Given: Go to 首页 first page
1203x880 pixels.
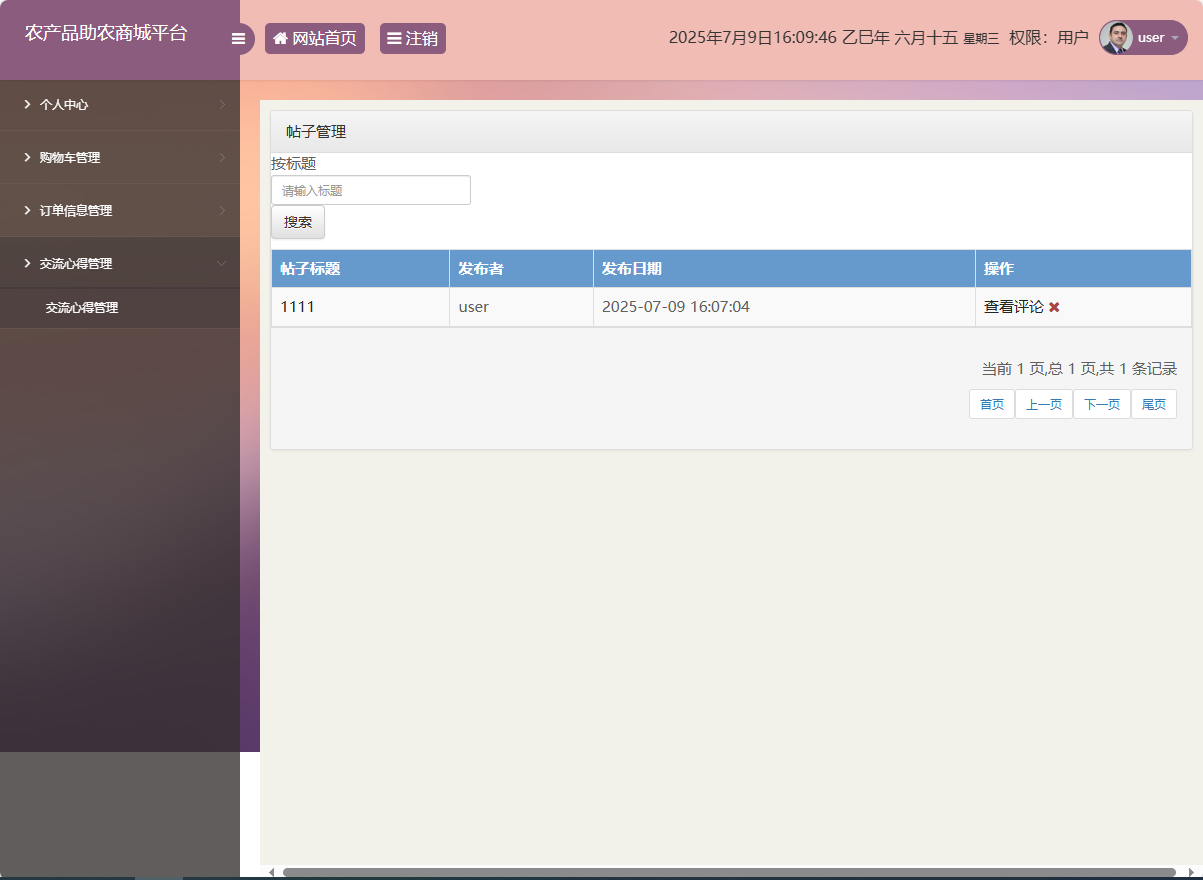Looking at the screenshot, I should tap(992, 404).
